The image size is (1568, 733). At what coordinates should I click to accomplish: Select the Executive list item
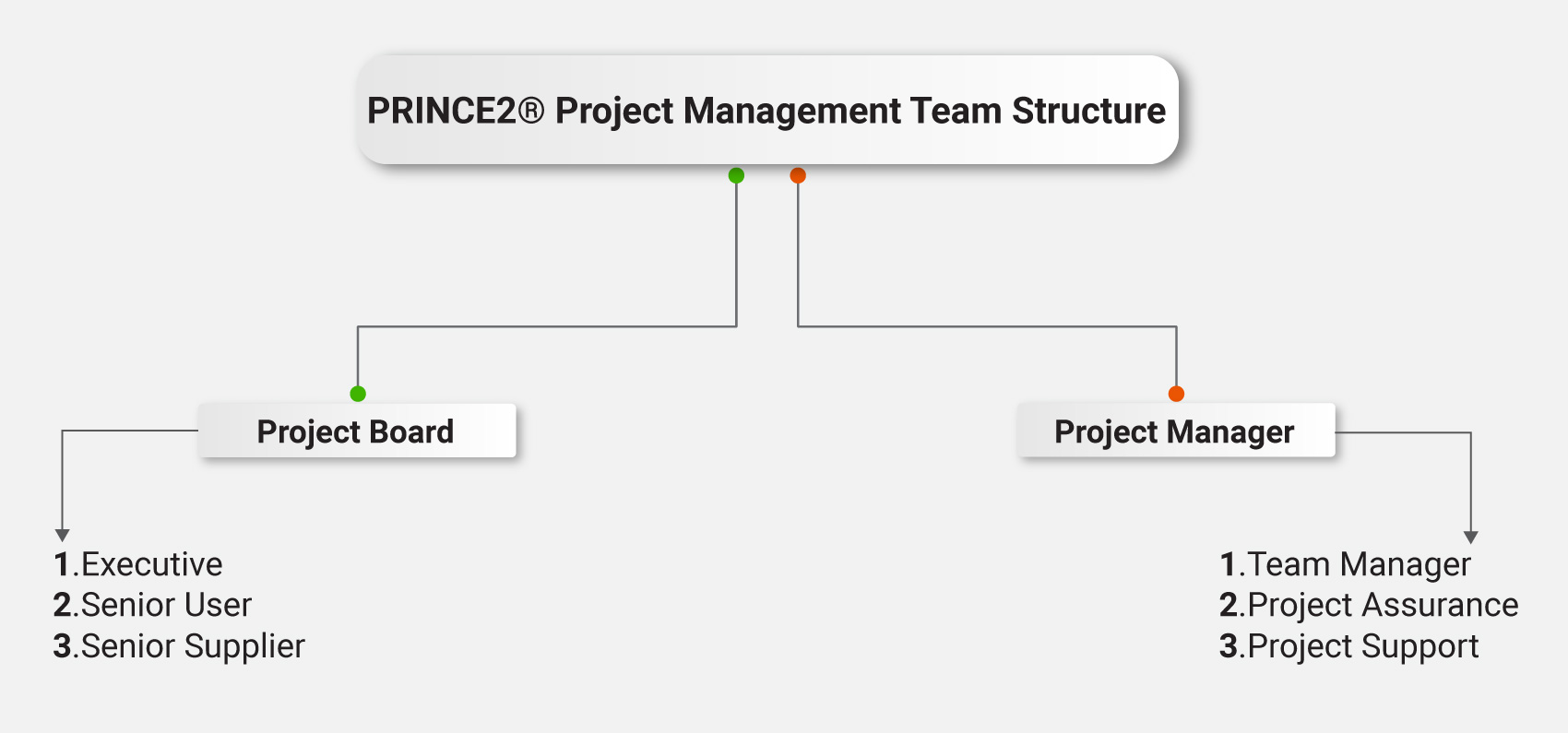coord(138,564)
